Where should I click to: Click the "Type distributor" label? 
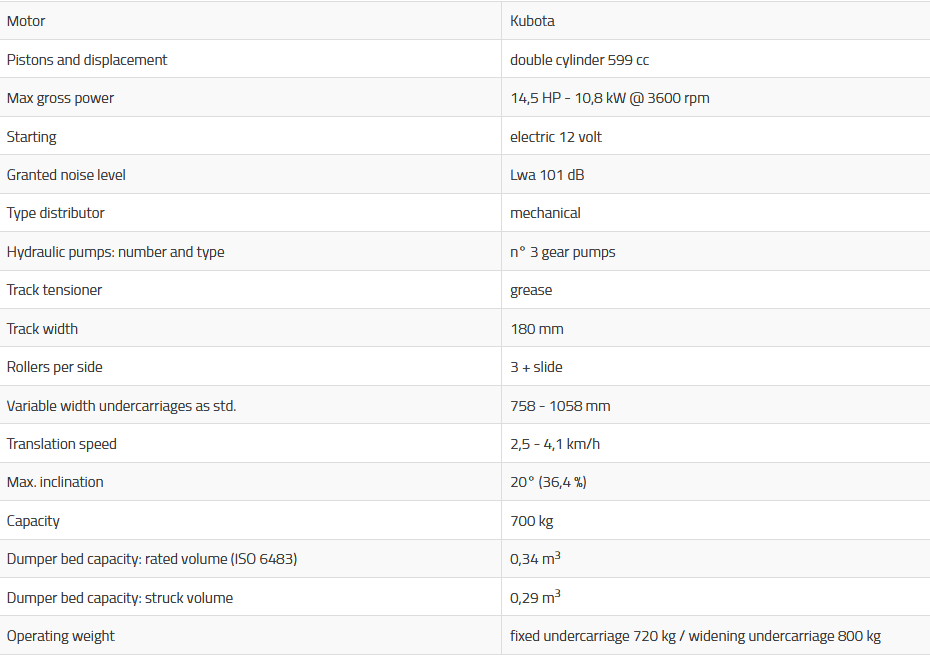56,213
